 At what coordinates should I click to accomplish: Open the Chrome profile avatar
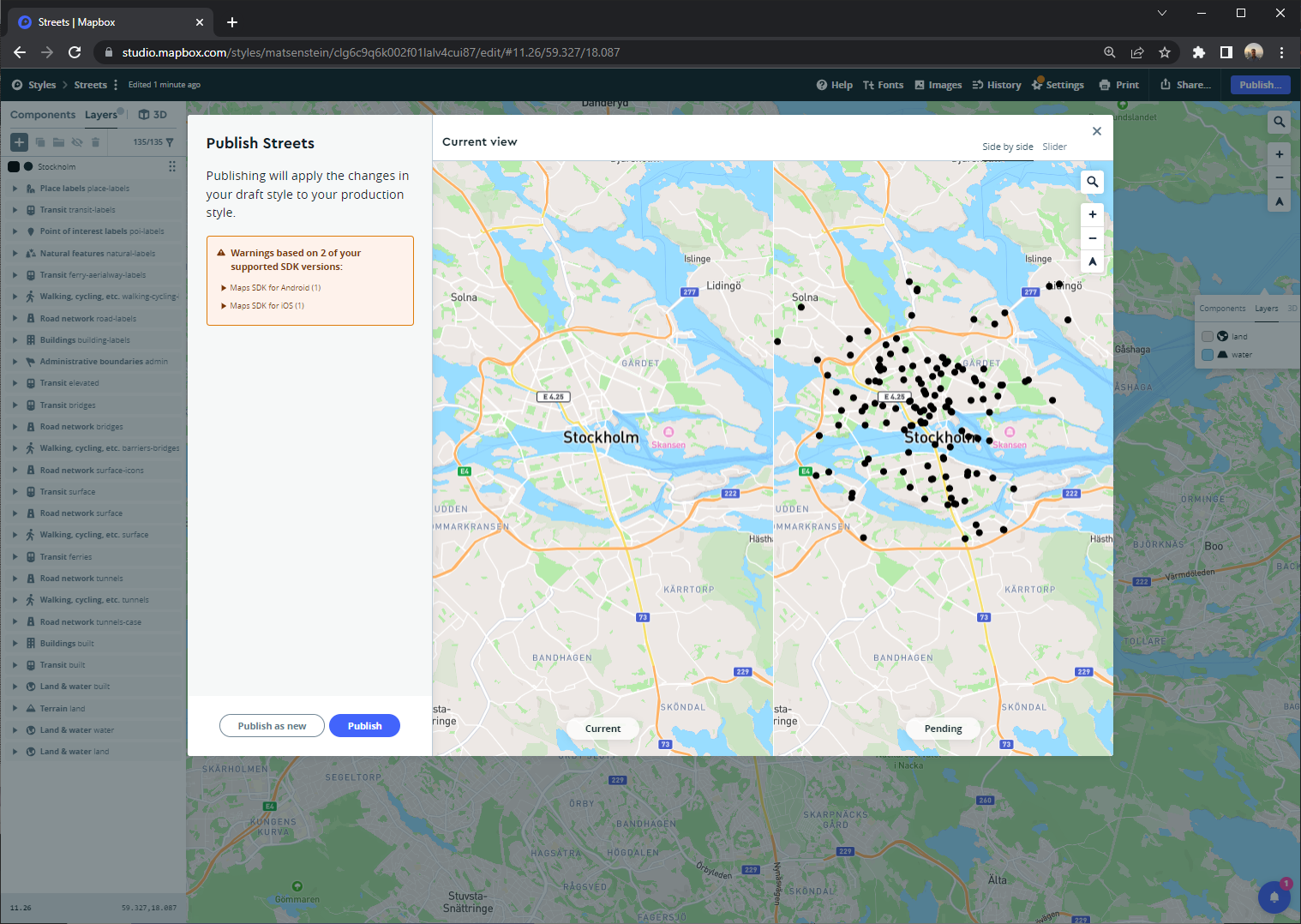point(1253,52)
